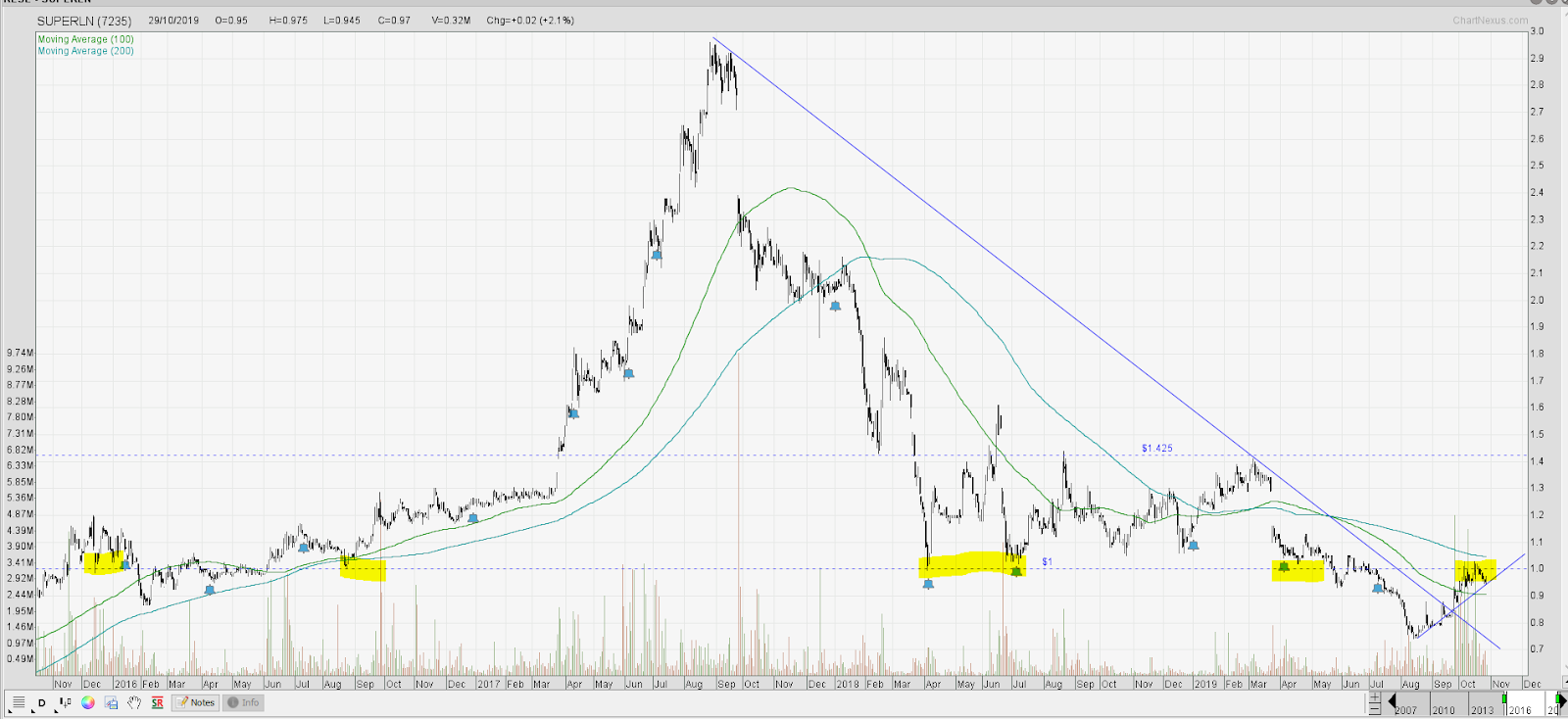Click the O=0.95 open price value
The width and height of the screenshot is (1568, 719).
231,21
